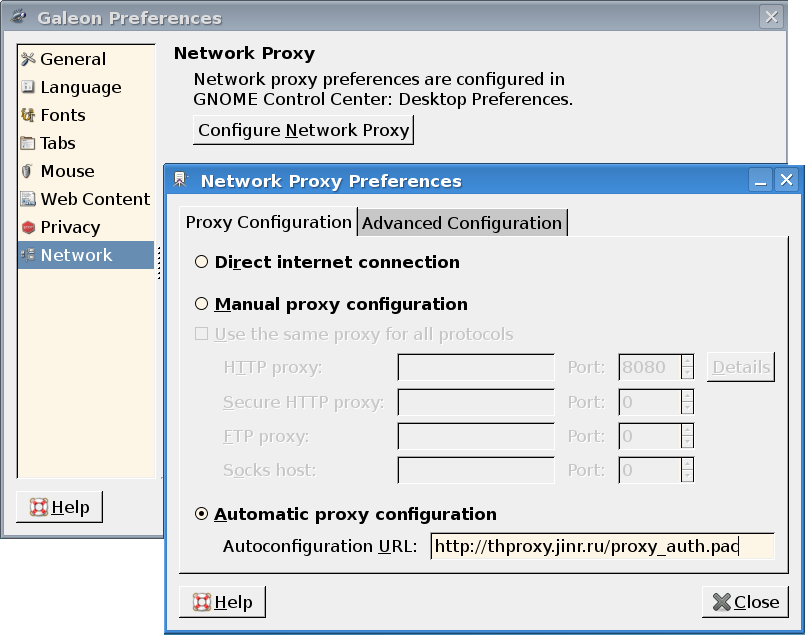805x635 pixels.
Task: Open the Fonts preferences category
Action: pyautogui.click(x=86, y=115)
